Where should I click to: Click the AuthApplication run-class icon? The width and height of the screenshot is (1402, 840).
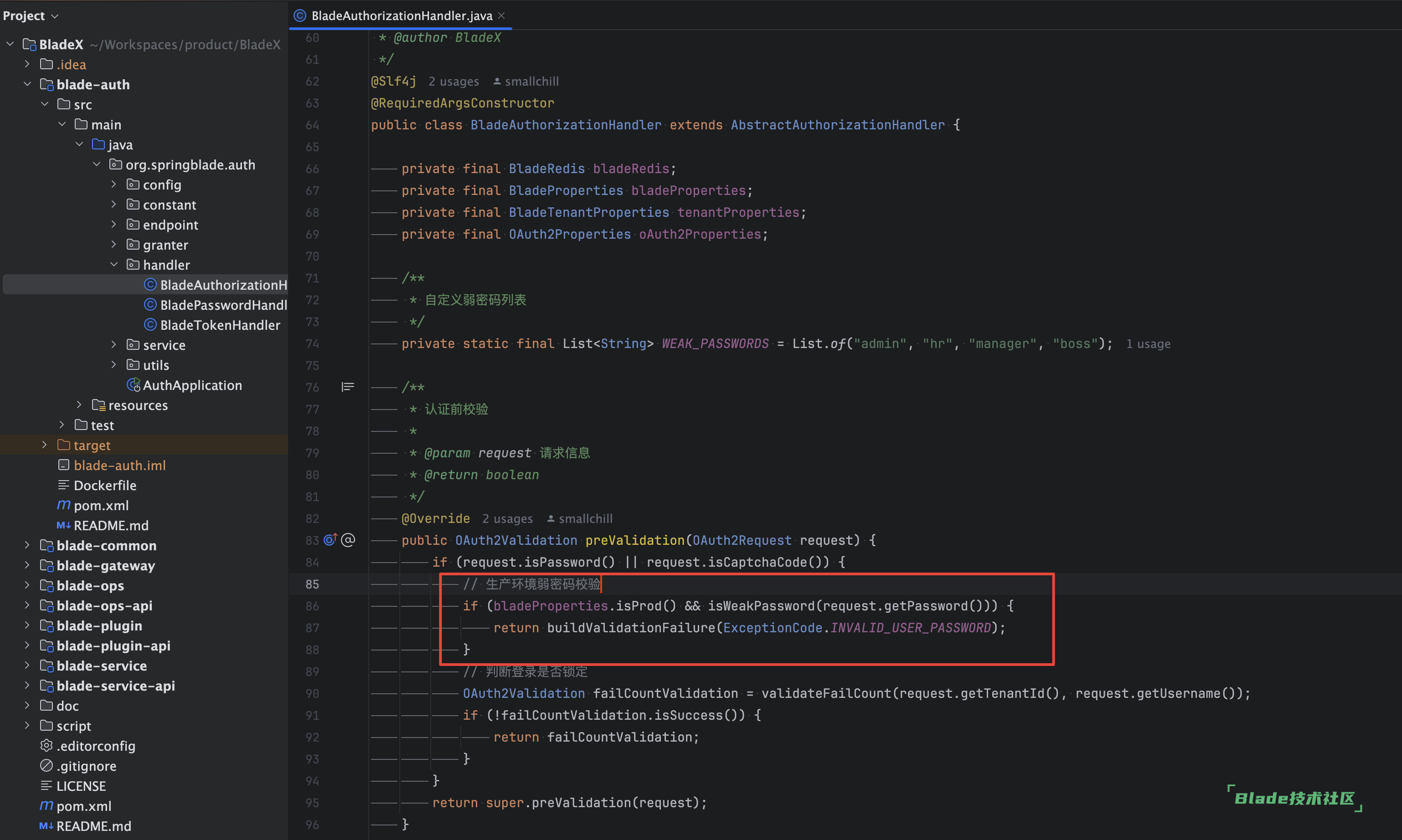coord(134,385)
